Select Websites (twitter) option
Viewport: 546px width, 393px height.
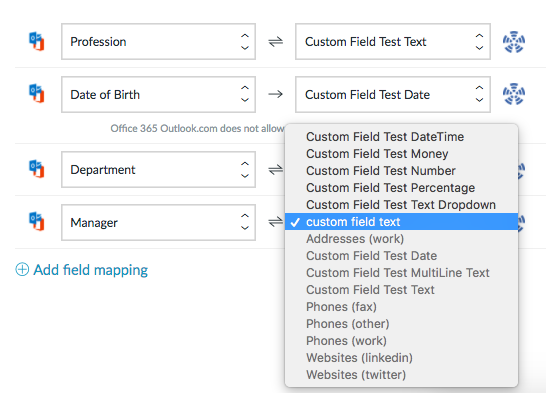click(x=401, y=375)
